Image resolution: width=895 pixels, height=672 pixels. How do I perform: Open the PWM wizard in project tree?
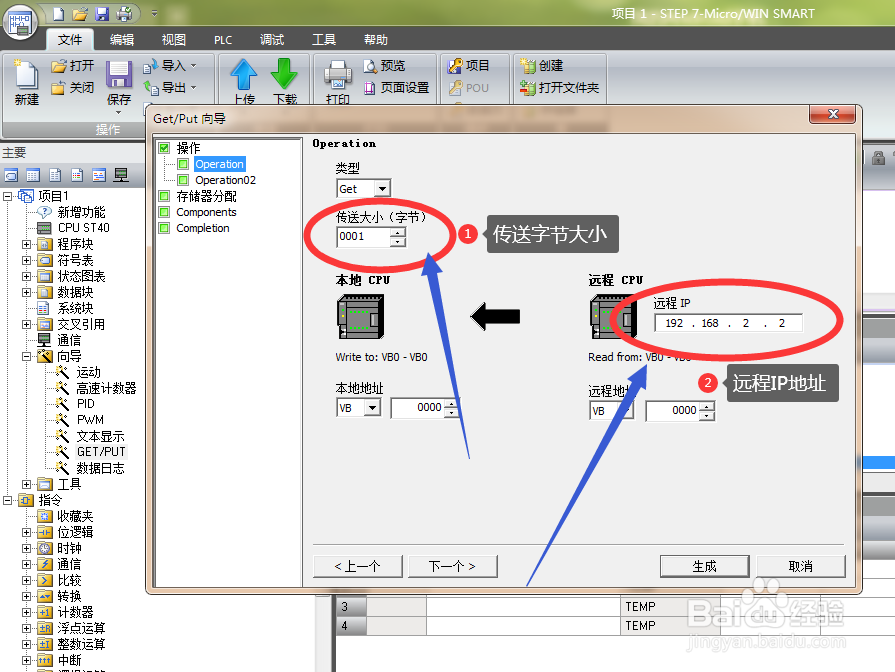coord(90,420)
